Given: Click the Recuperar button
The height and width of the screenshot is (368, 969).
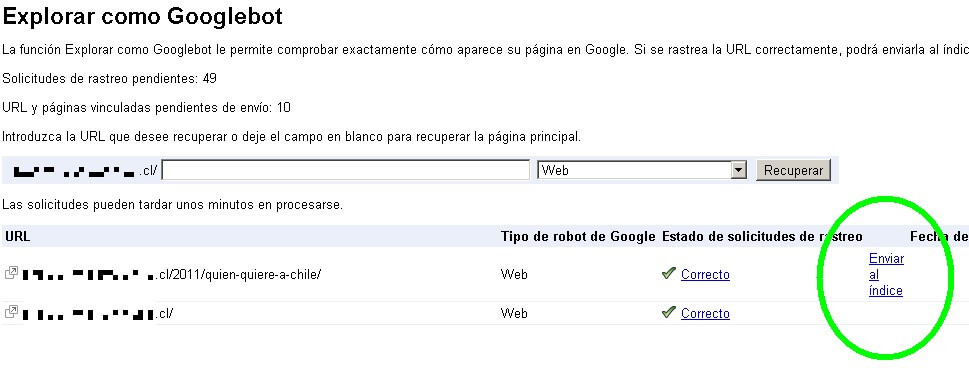Looking at the screenshot, I should 793,170.
